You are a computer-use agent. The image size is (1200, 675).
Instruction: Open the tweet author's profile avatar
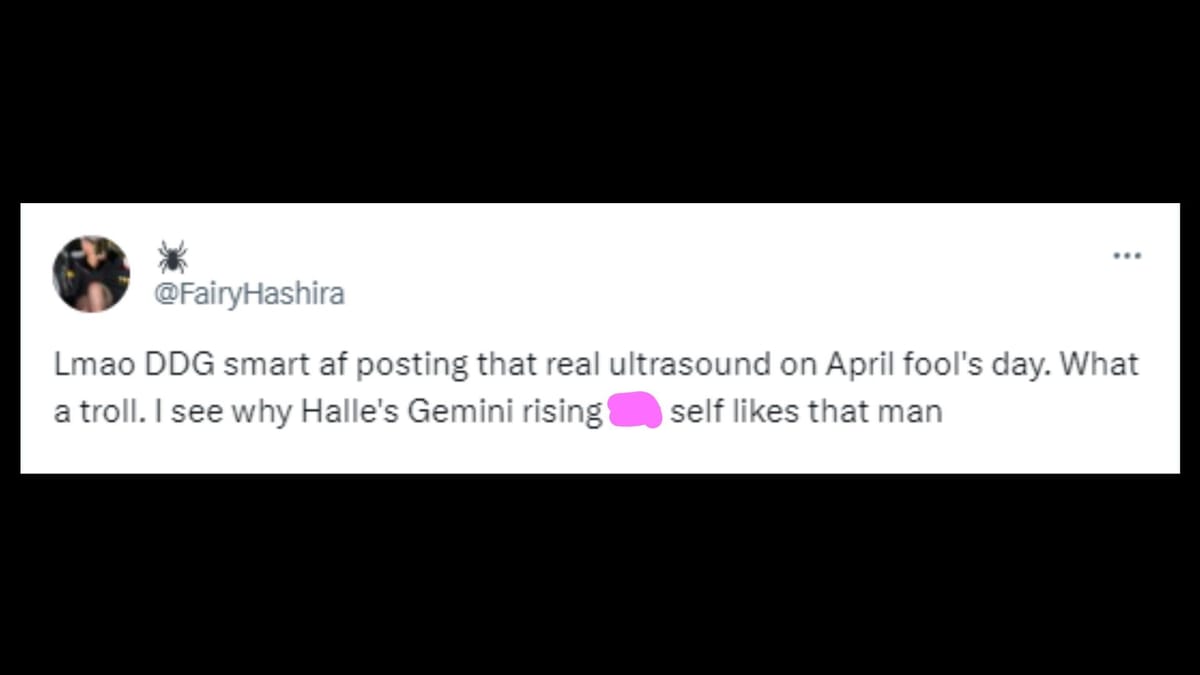(91, 274)
